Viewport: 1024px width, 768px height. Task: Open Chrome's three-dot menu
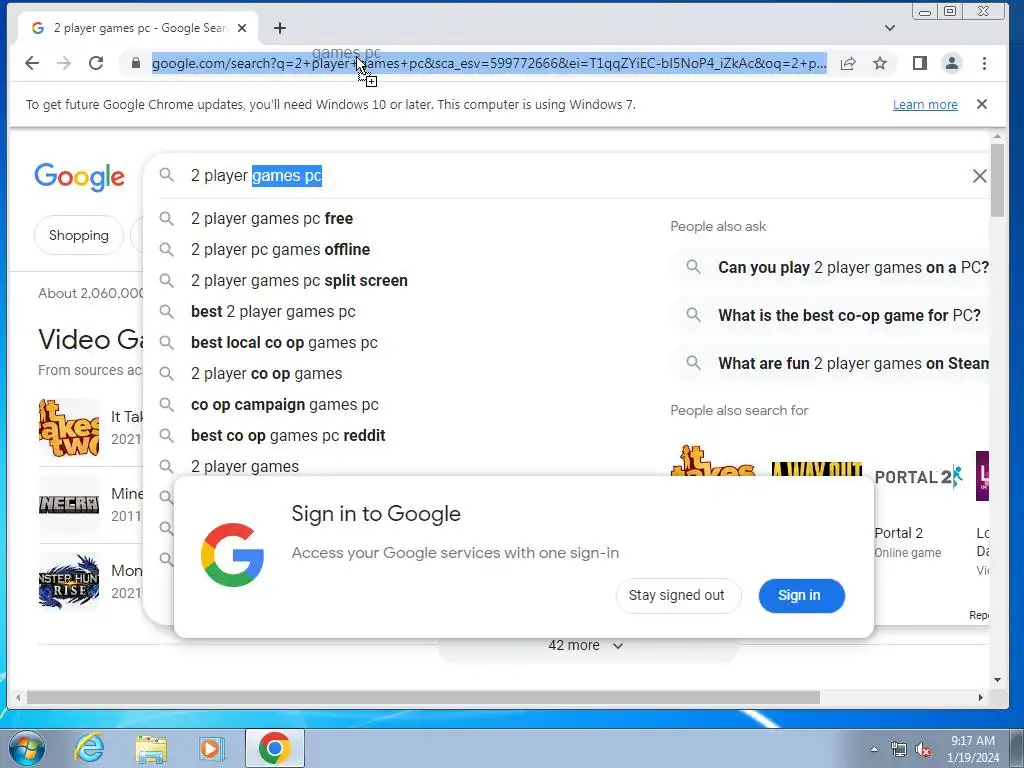984,63
